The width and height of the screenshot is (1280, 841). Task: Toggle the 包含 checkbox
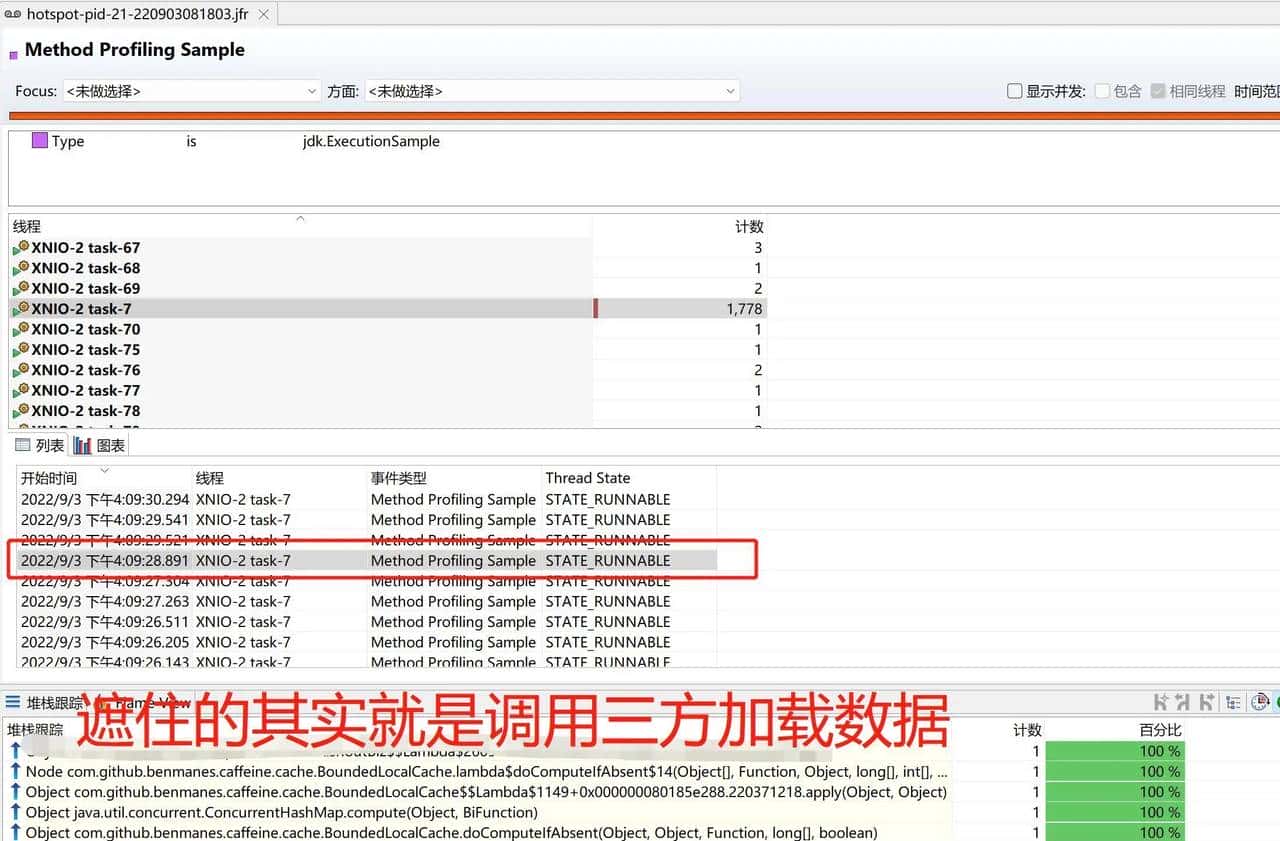(1102, 91)
